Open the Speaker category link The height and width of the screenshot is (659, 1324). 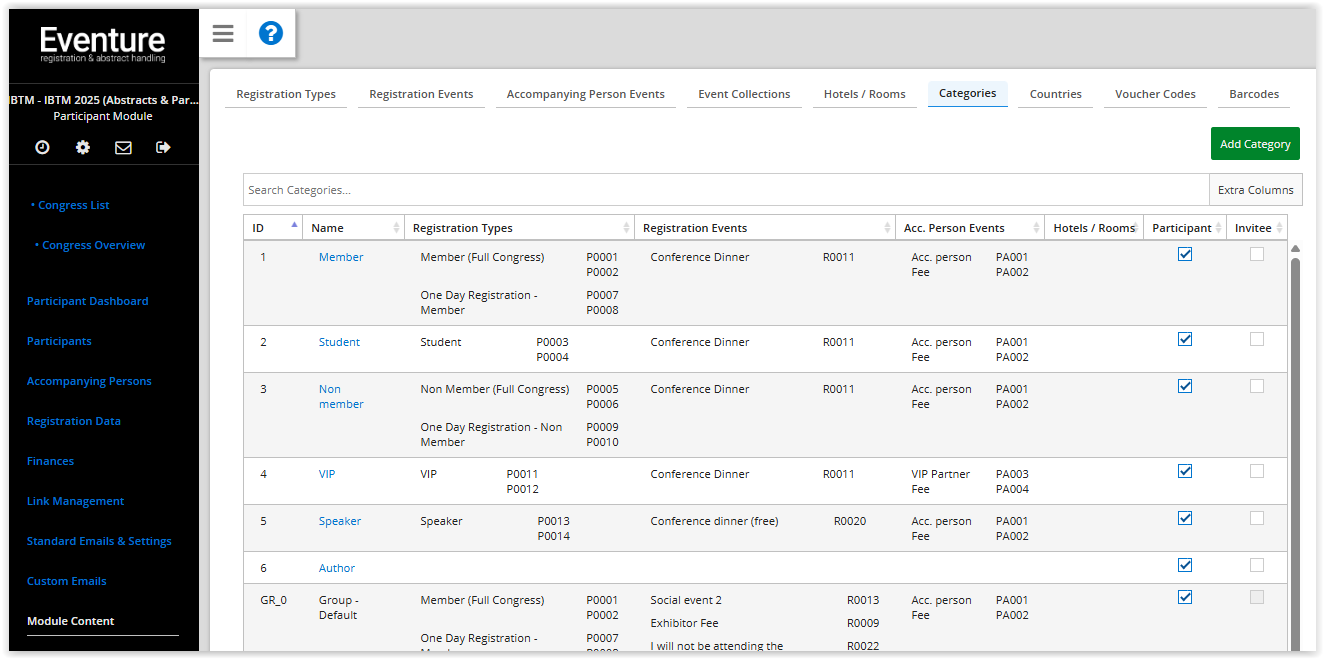point(340,521)
